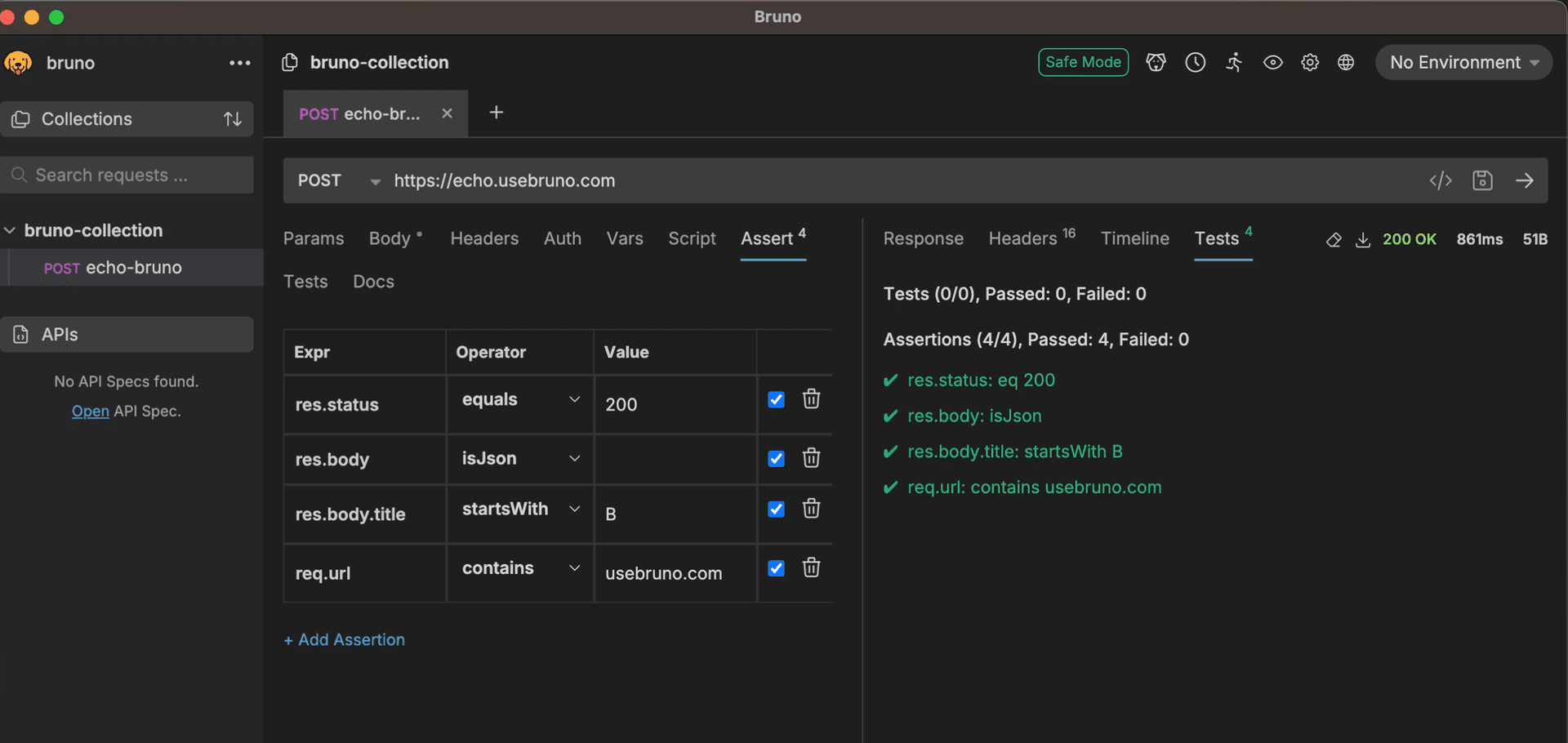The image size is (1568, 743).
Task: Click the req.url: contains usebruno.com result
Action: click(1034, 487)
